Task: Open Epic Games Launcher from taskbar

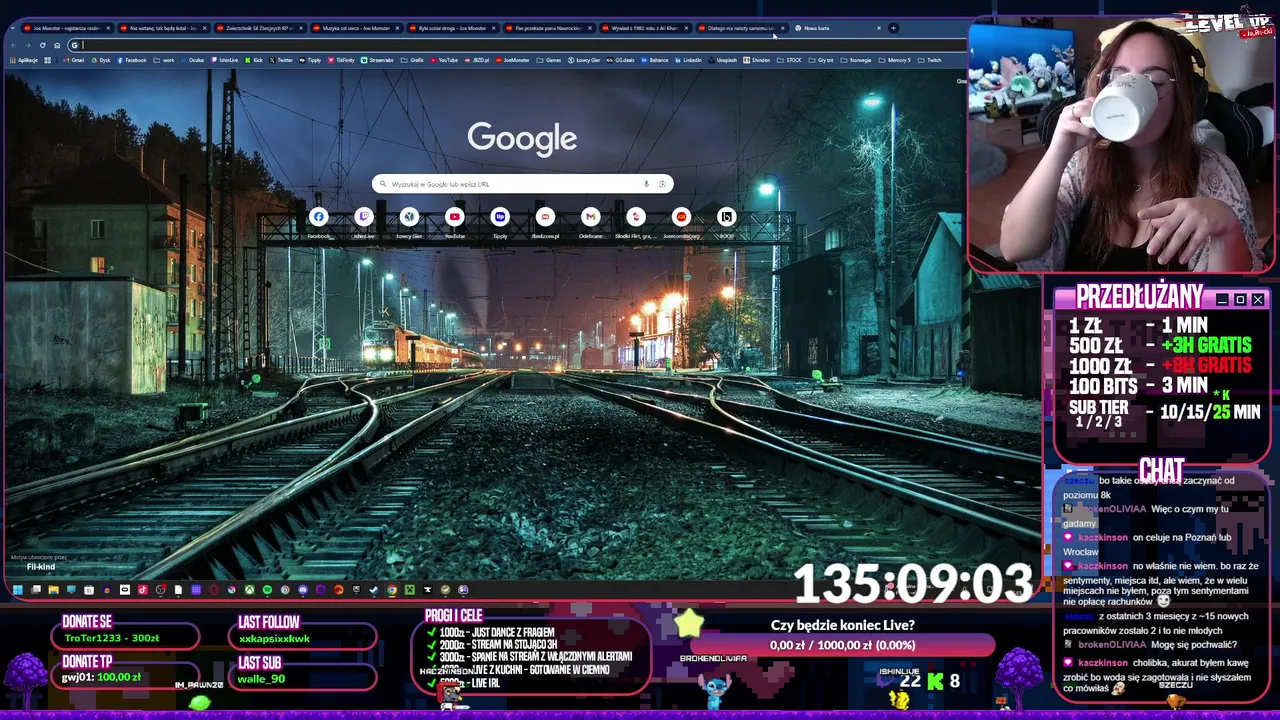Action: pyautogui.click(x=356, y=590)
